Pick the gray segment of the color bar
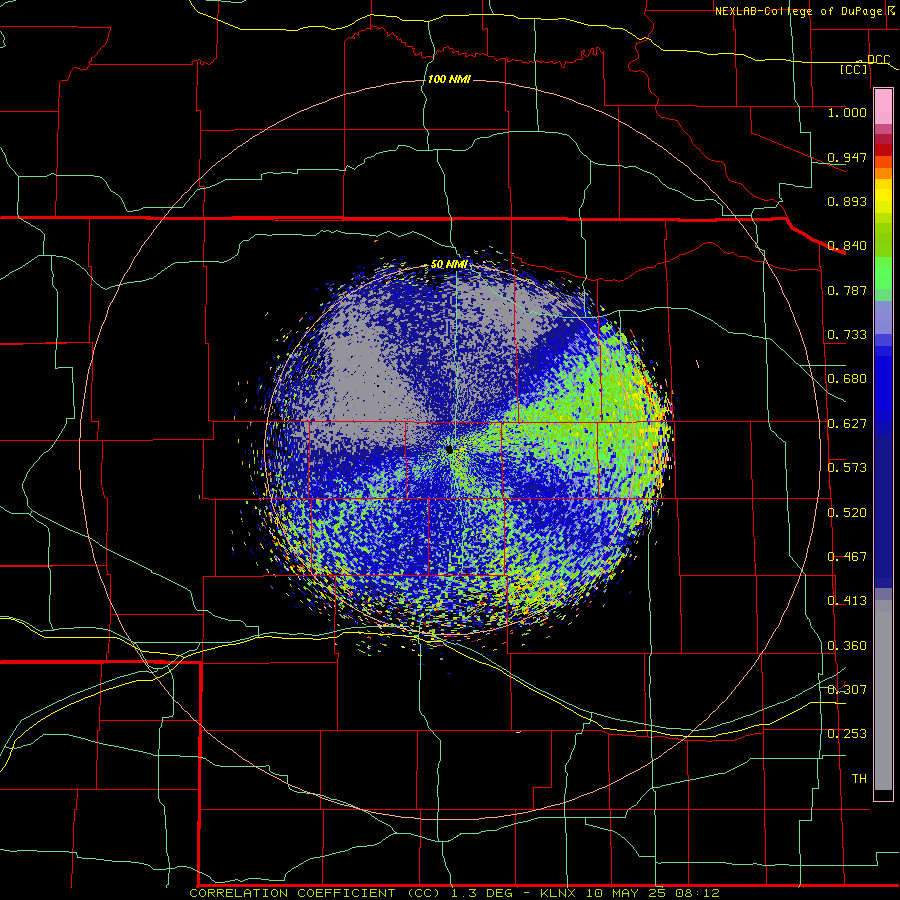 pos(883,695)
